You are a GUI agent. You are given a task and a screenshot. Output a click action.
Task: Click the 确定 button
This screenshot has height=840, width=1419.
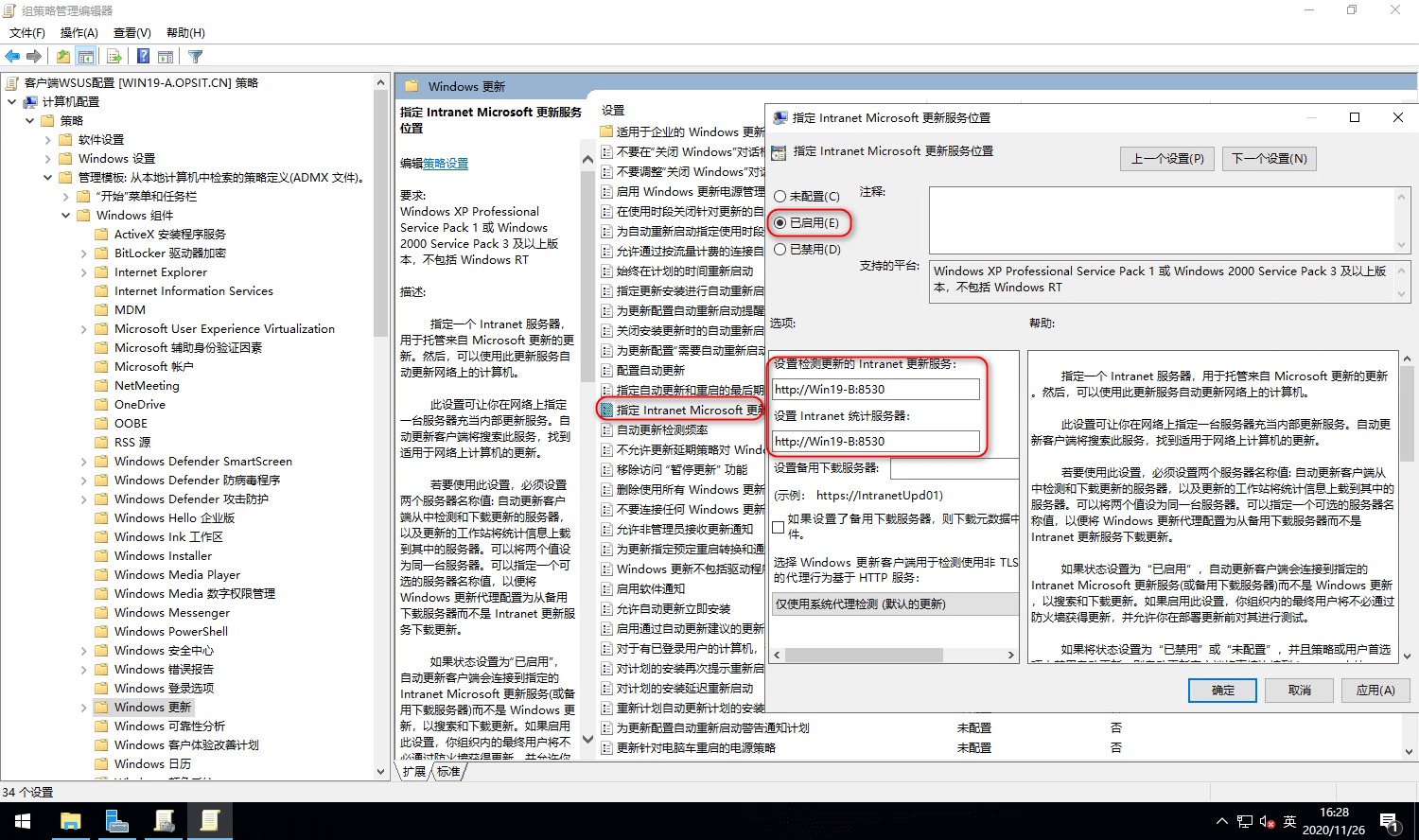click(x=1222, y=690)
